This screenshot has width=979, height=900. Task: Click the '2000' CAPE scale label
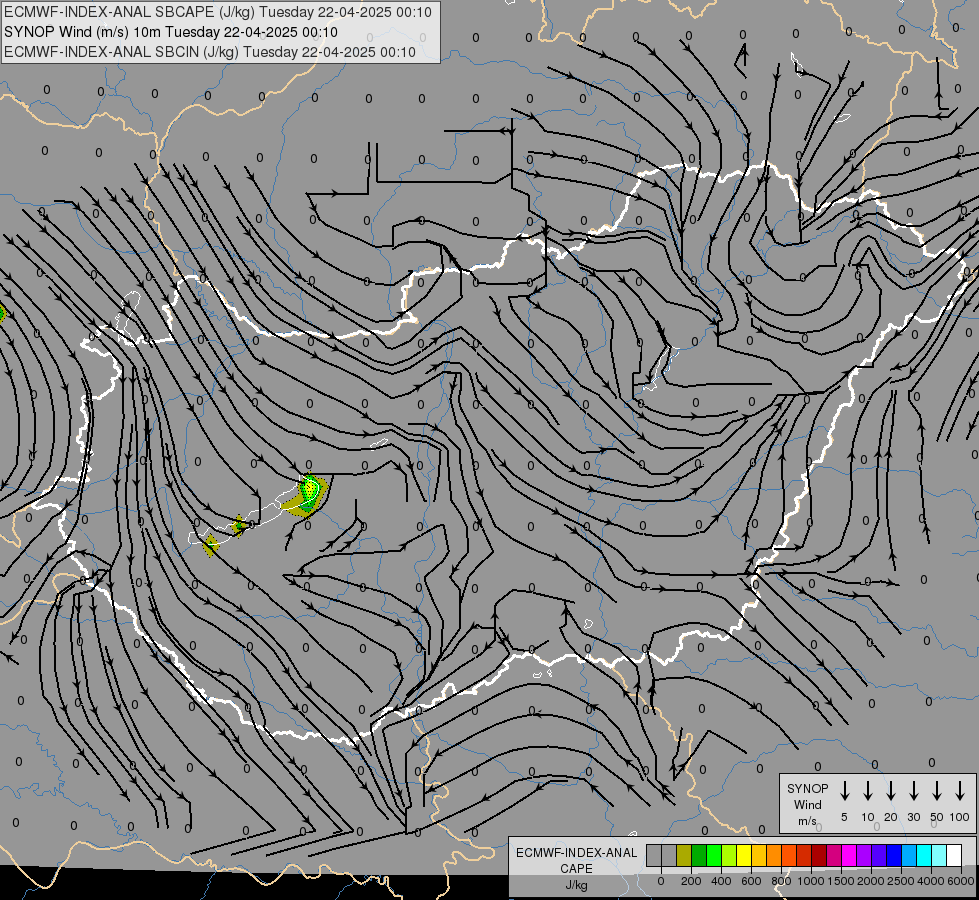(871, 881)
